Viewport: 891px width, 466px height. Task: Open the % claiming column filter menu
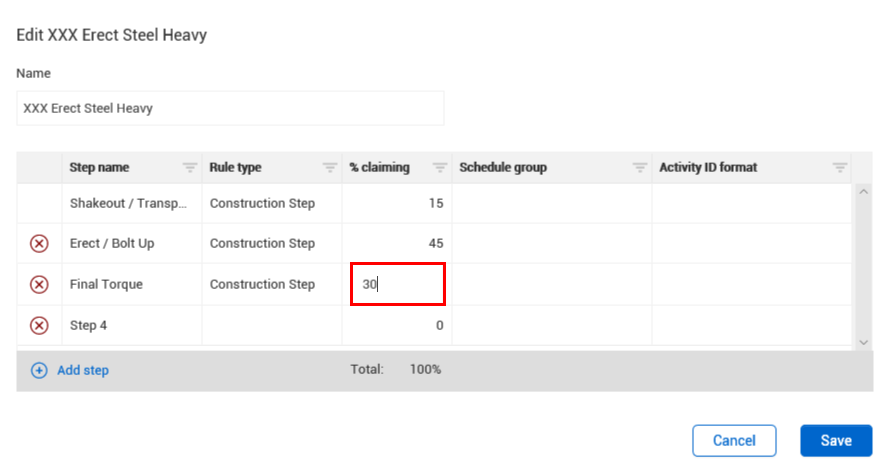point(440,168)
